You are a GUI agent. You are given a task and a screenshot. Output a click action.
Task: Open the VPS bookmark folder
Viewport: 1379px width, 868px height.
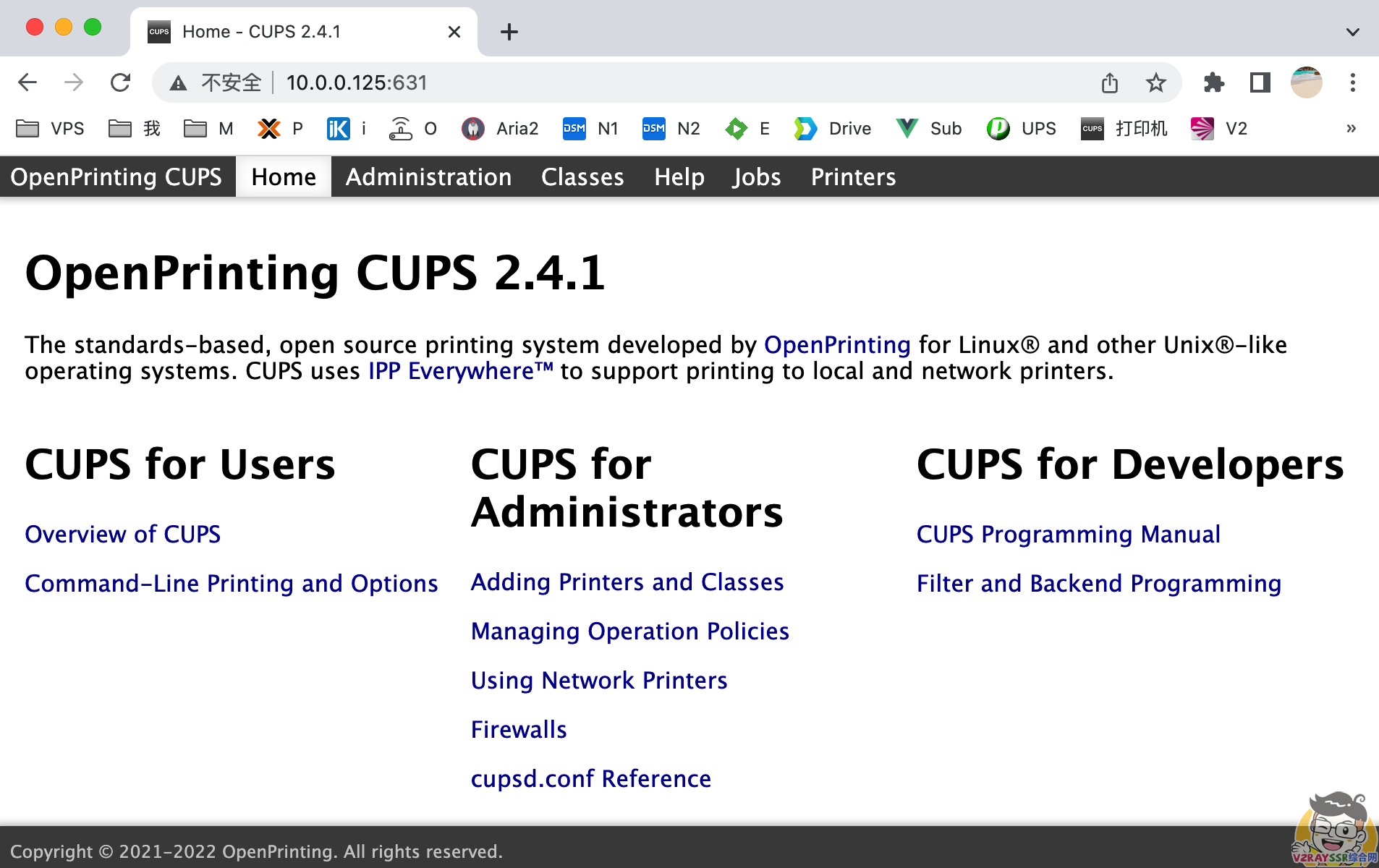(51, 129)
